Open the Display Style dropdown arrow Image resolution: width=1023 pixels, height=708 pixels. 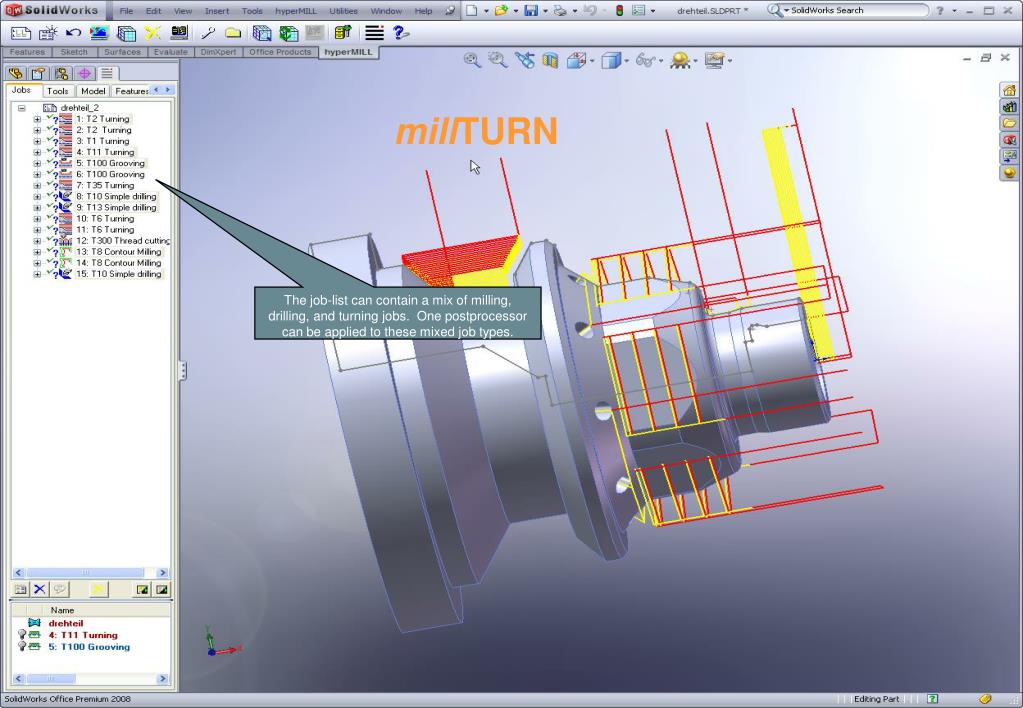627,61
